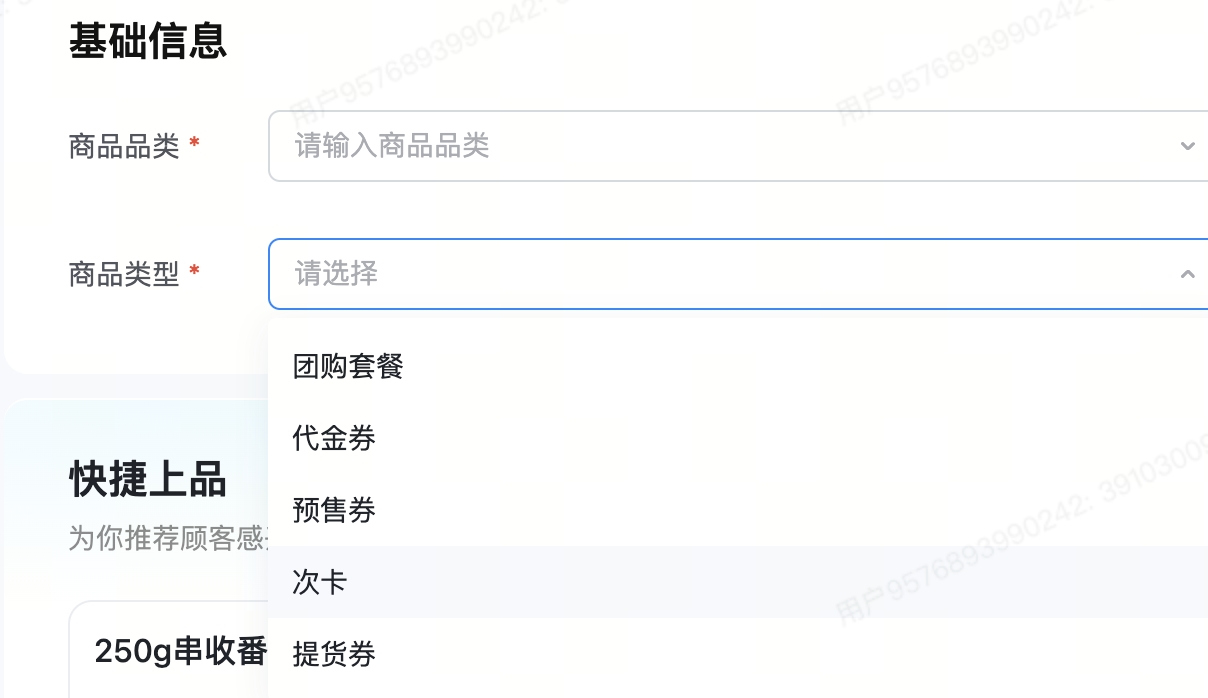Select the highlighted 次卡 option

click(320, 582)
